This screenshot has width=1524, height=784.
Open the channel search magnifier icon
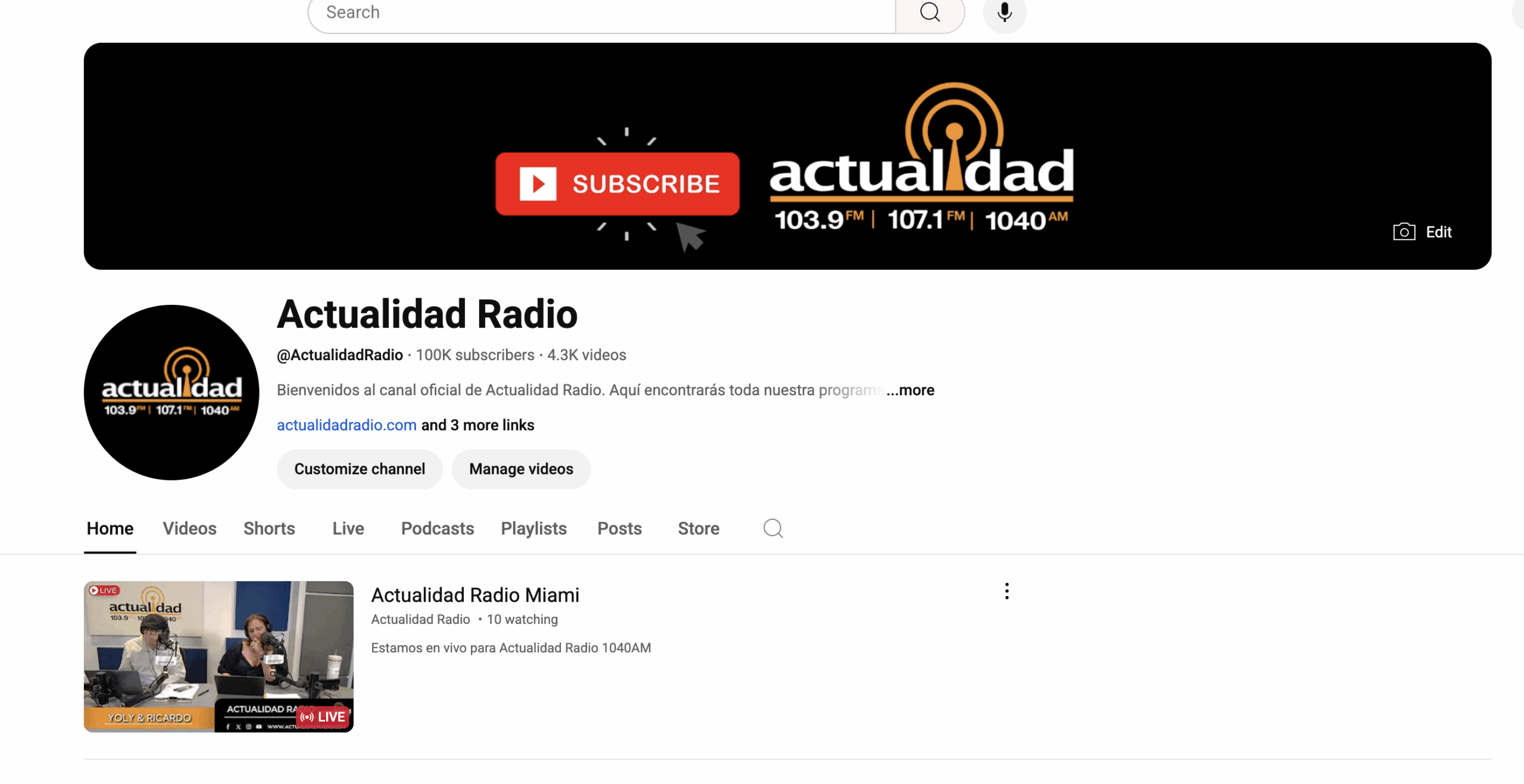(773, 528)
